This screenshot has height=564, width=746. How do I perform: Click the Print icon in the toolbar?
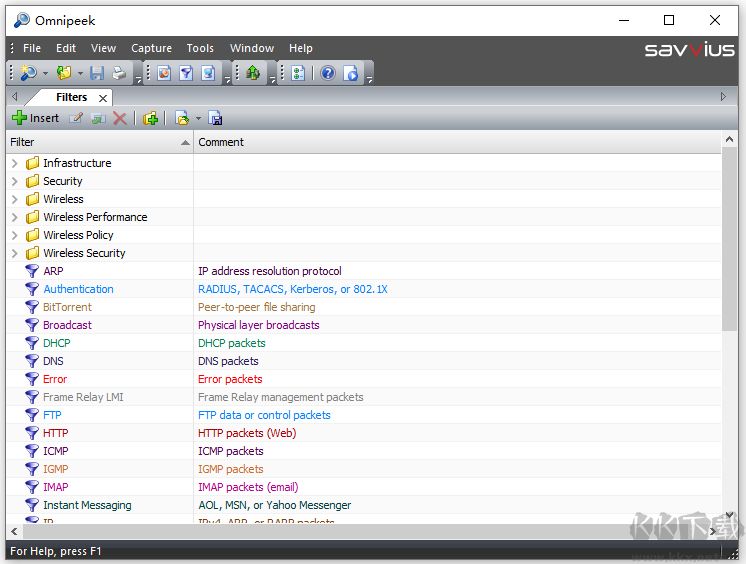coord(119,73)
